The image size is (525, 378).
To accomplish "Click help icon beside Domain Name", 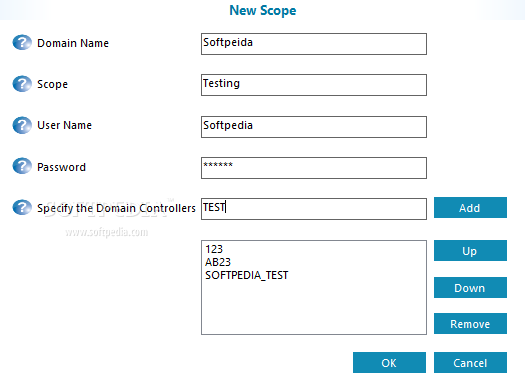I will [22, 43].
